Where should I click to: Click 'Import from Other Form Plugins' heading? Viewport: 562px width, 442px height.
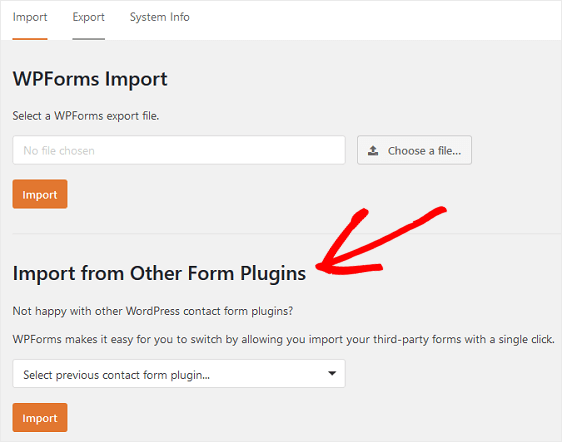(x=159, y=274)
